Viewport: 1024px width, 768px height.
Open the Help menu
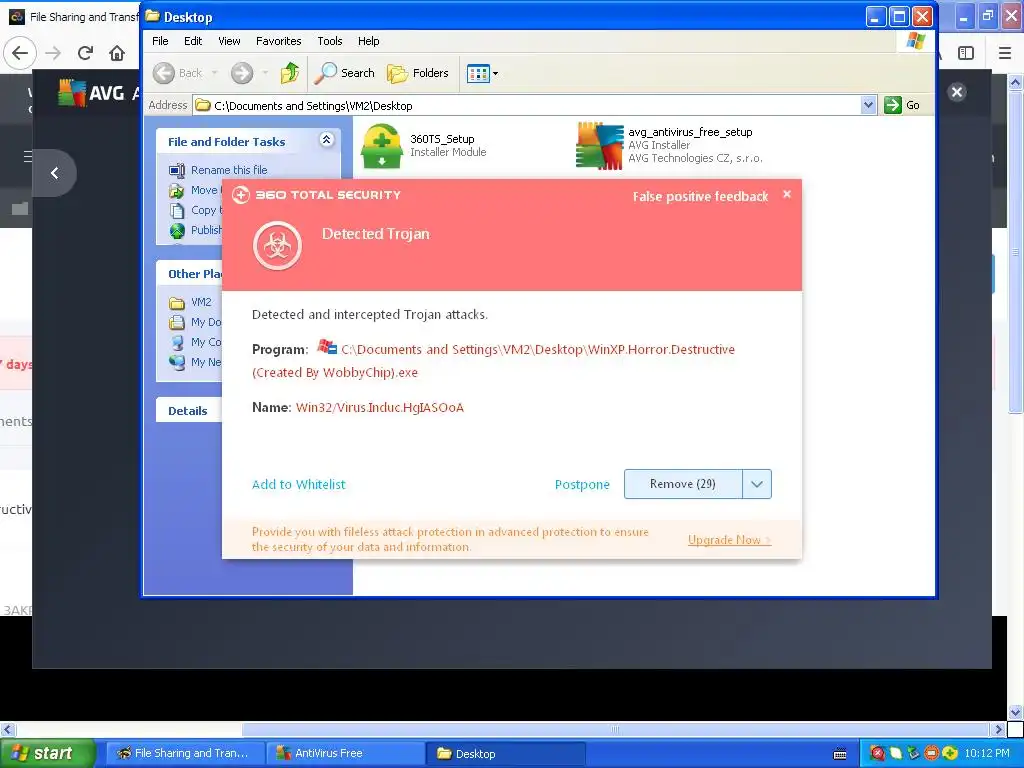(x=368, y=41)
